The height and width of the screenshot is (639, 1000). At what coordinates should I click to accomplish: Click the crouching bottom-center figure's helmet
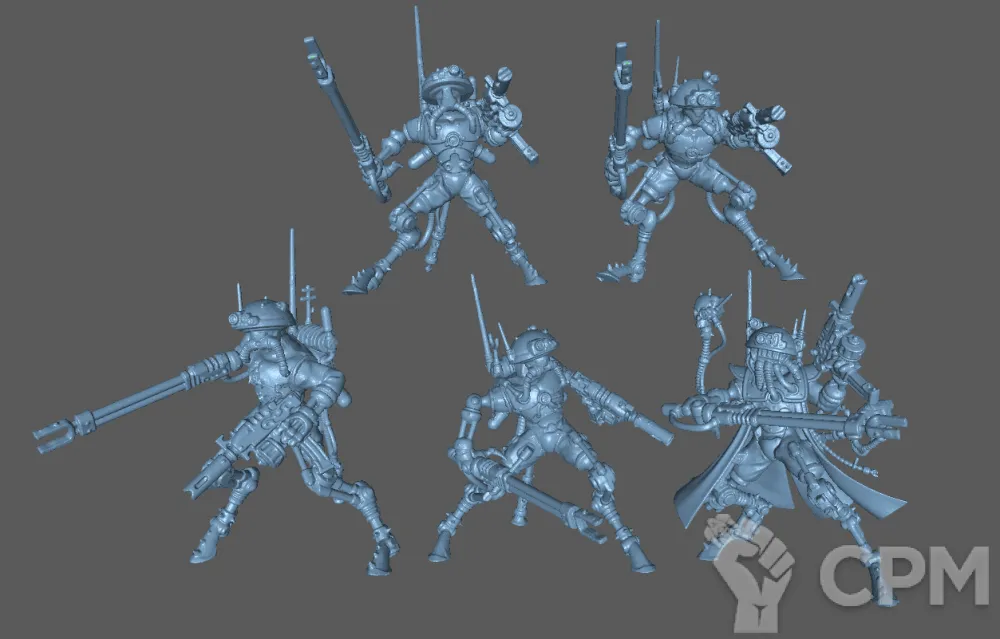527,345
